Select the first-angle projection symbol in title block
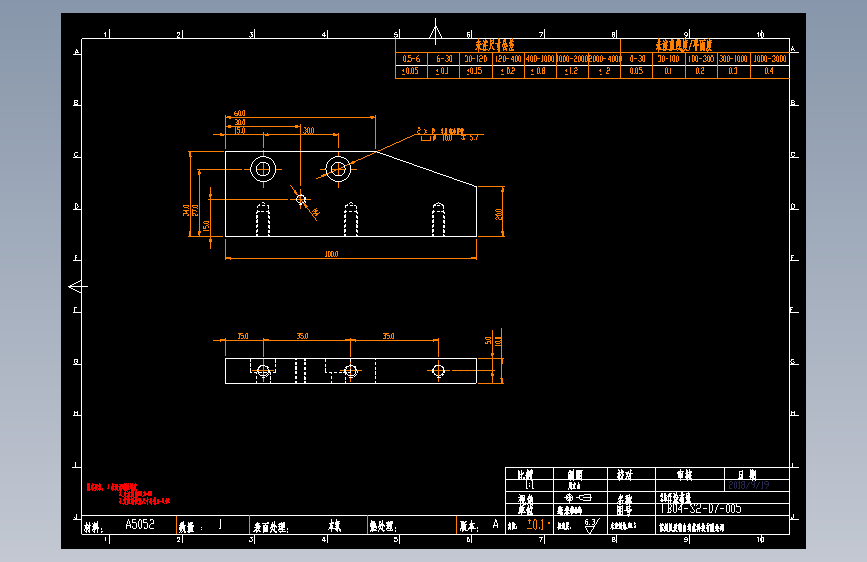 (x=577, y=498)
